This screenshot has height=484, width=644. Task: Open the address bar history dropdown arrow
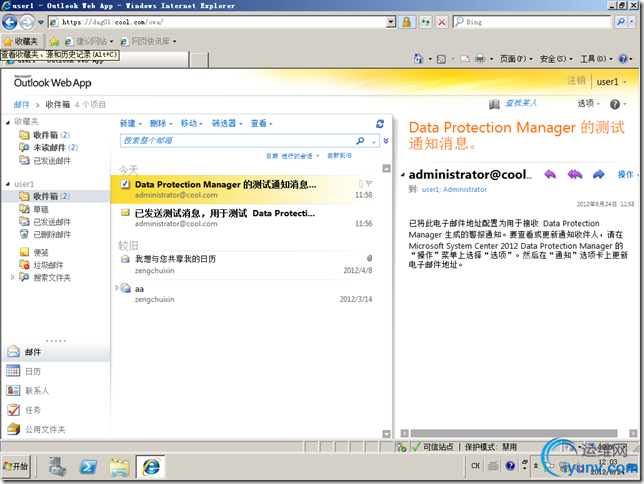point(391,22)
